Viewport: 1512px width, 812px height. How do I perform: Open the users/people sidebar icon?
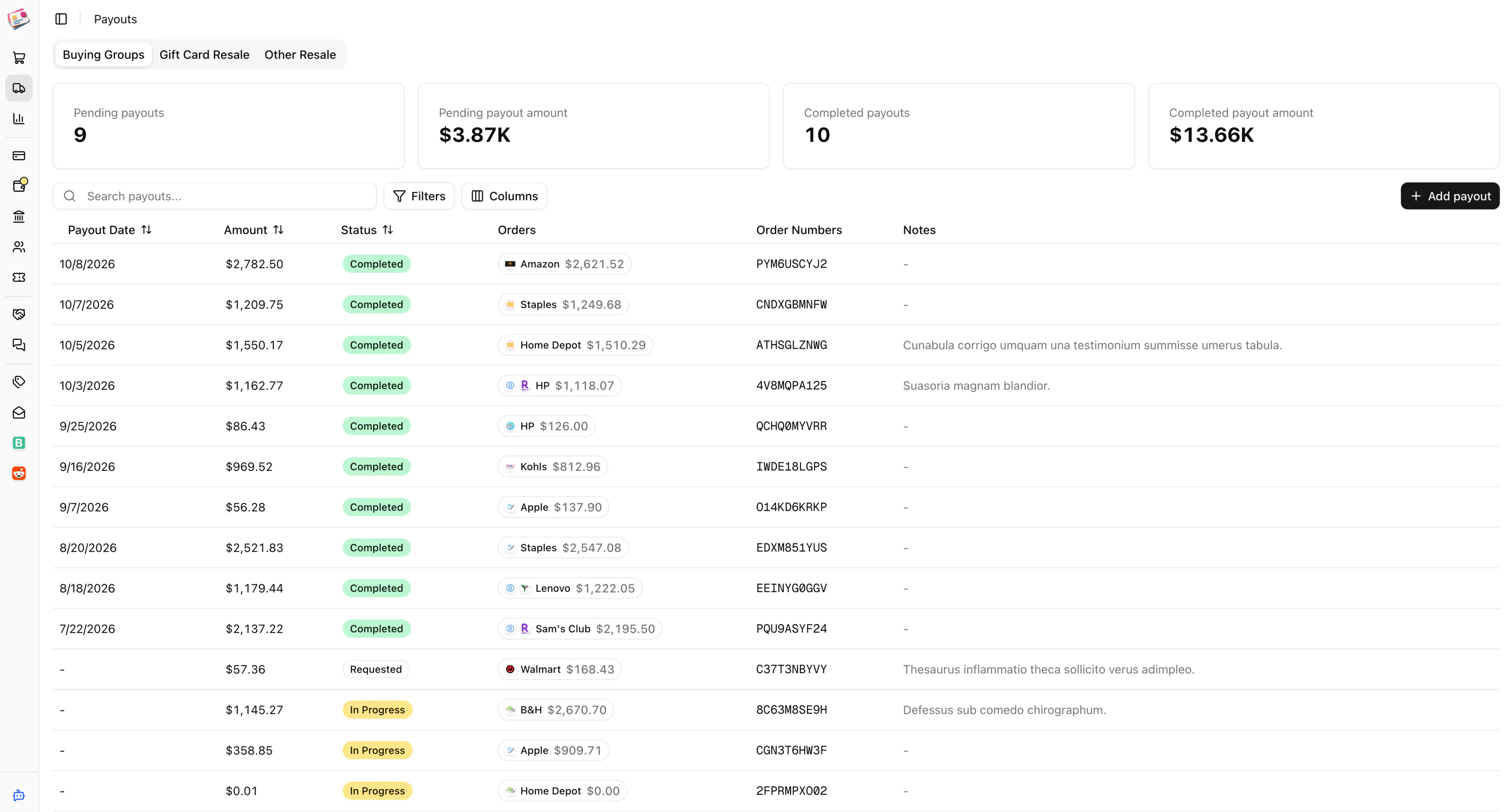(x=19, y=247)
